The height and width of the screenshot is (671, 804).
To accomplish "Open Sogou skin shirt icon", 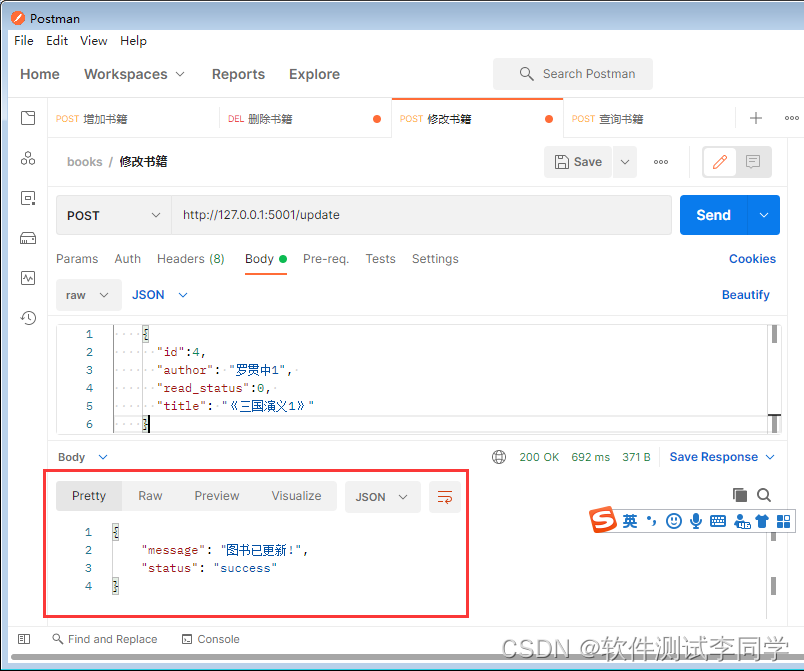I will point(762,521).
